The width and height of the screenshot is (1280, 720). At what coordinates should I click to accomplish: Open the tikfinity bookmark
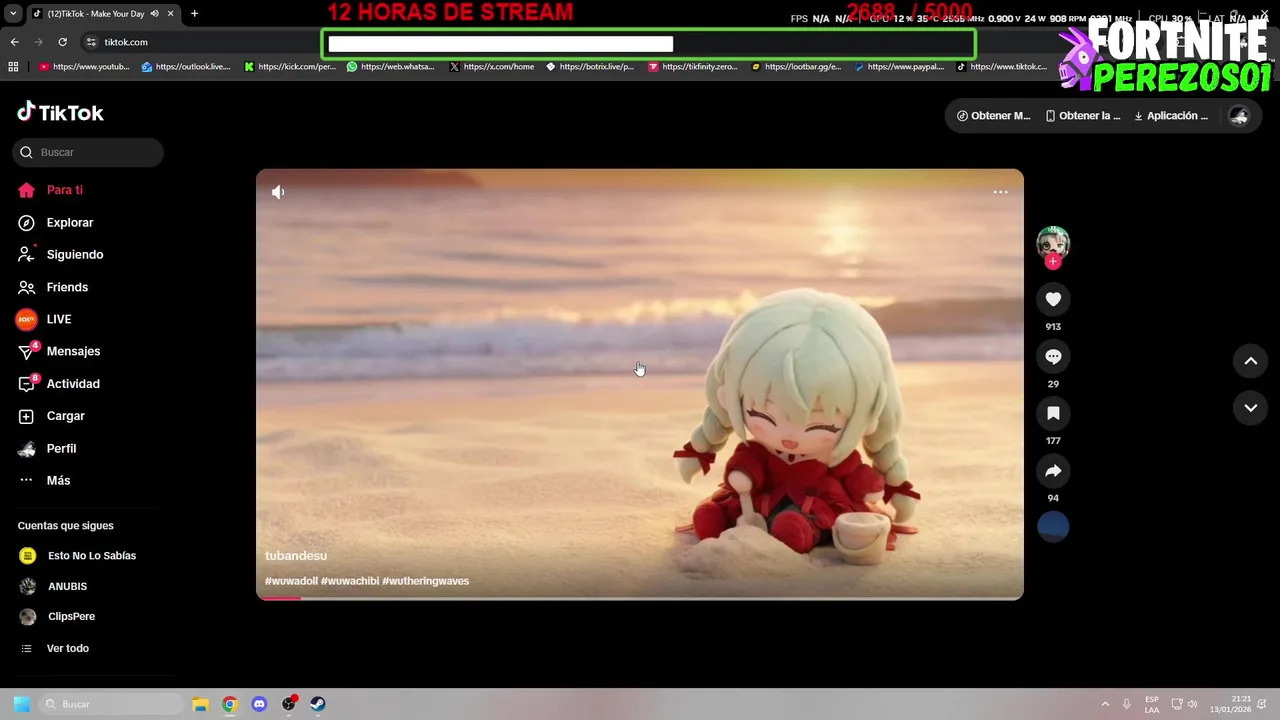693,67
